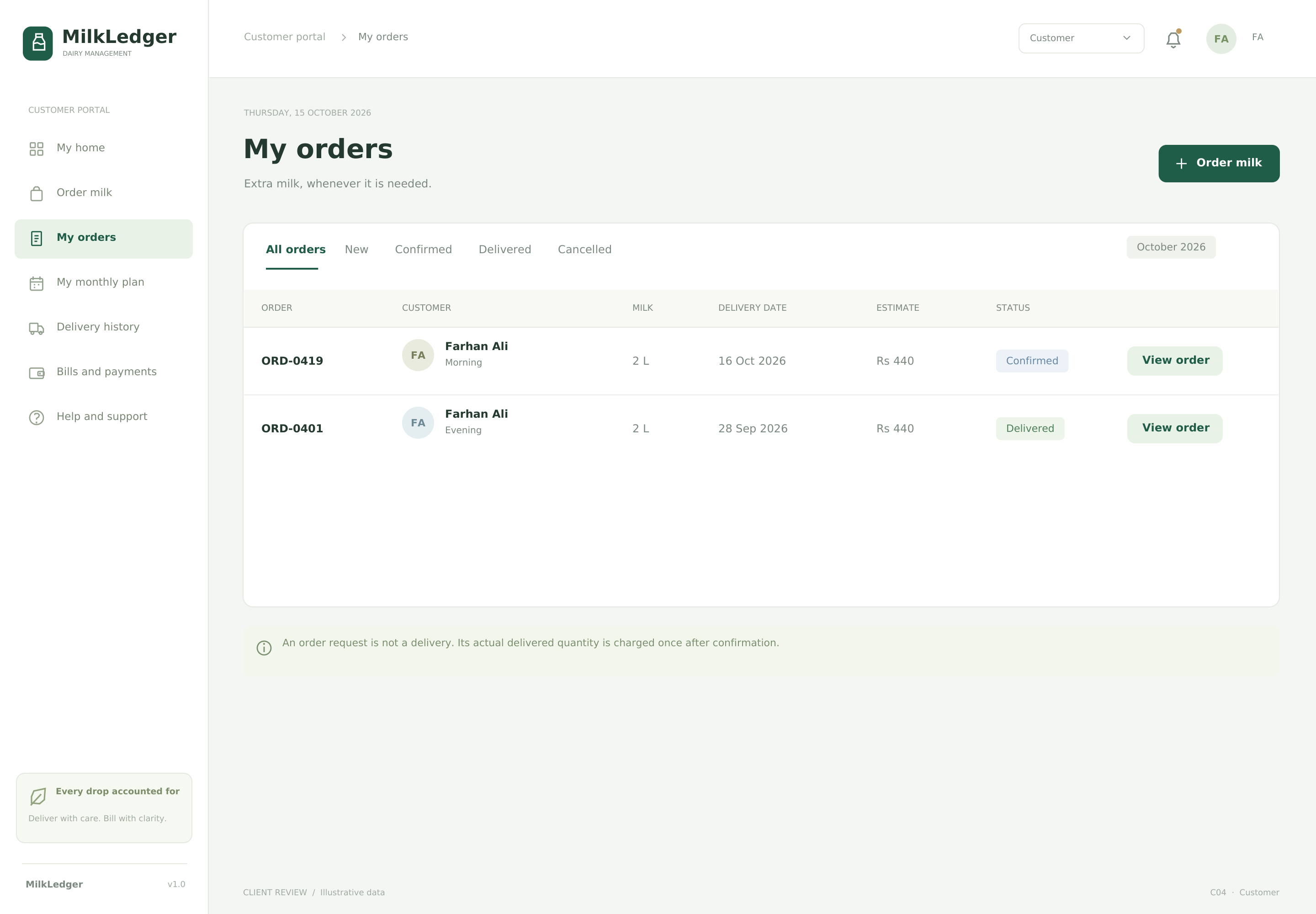Select the All orders tab
Image resolution: width=1316 pixels, height=914 pixels.
(x=296, y=250)
